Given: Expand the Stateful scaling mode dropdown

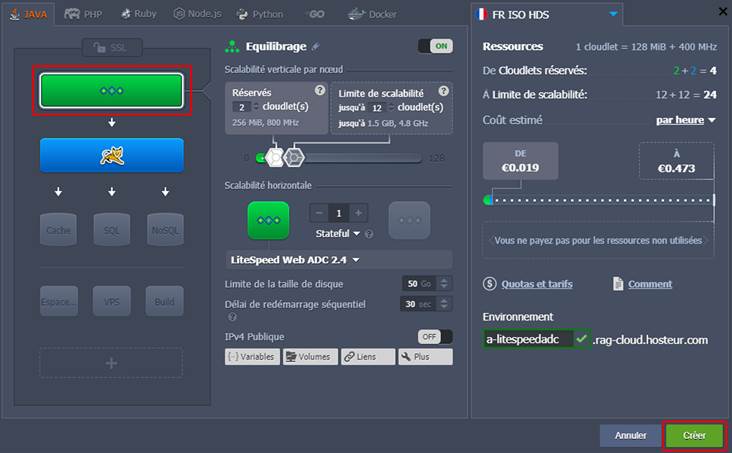Looking at the screenshot, I should click(x=338, y=234).
